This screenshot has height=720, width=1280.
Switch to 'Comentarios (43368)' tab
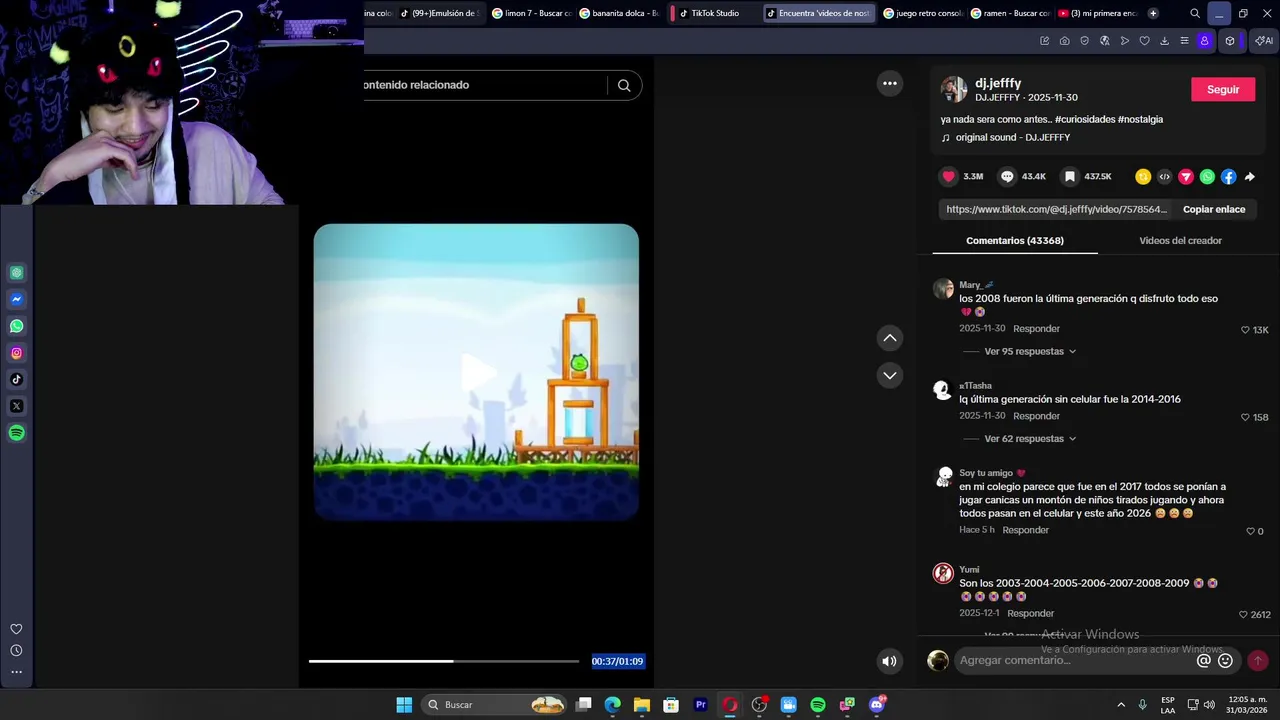(x=1015, y=241)
